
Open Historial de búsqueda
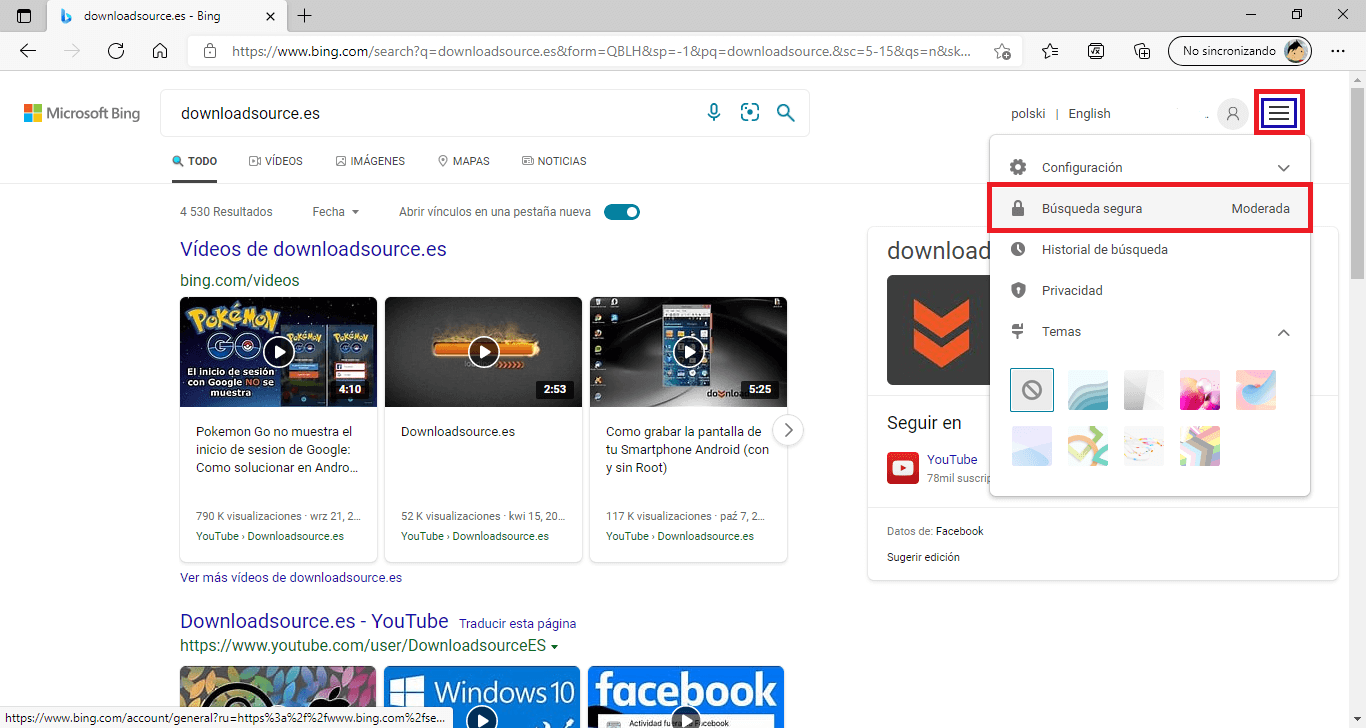[1150, 250]
